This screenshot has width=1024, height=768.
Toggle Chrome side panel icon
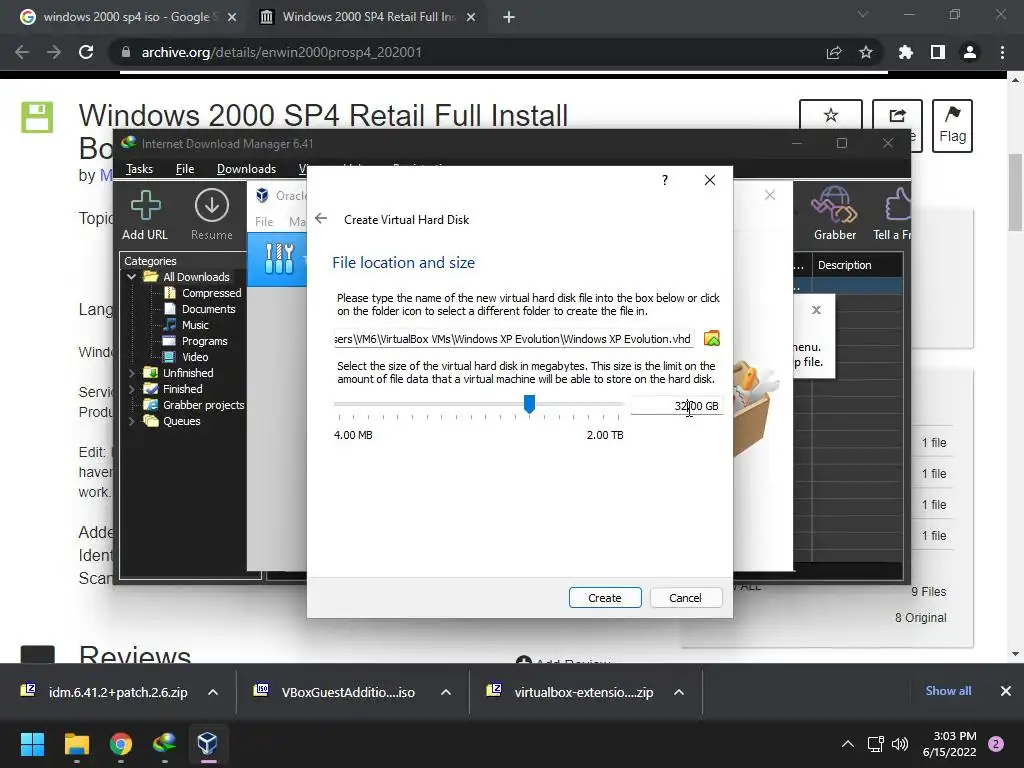click(x=938, y=52)
